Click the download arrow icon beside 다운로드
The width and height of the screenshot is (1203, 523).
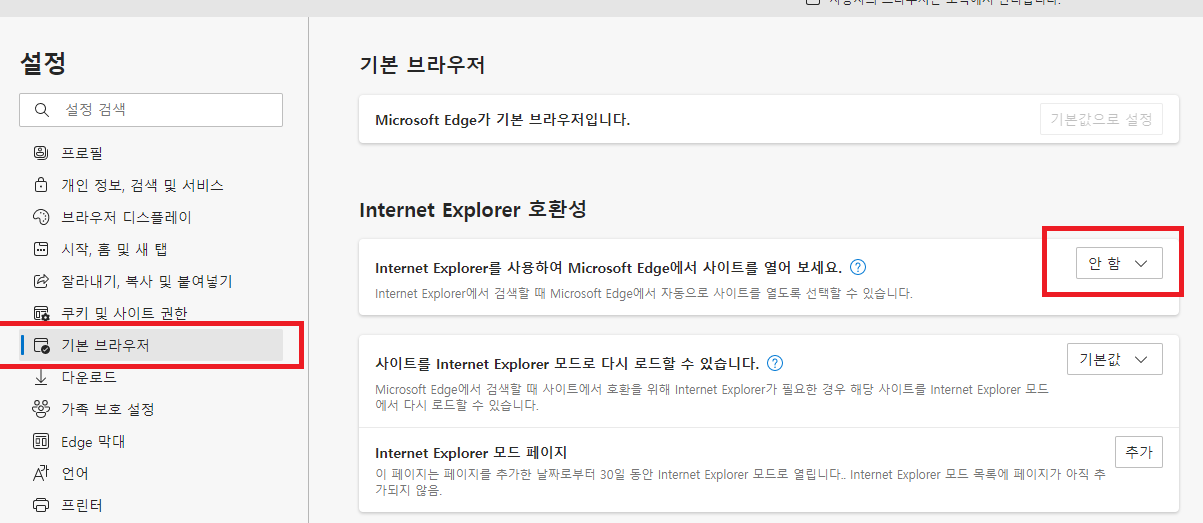coord(41,377)
